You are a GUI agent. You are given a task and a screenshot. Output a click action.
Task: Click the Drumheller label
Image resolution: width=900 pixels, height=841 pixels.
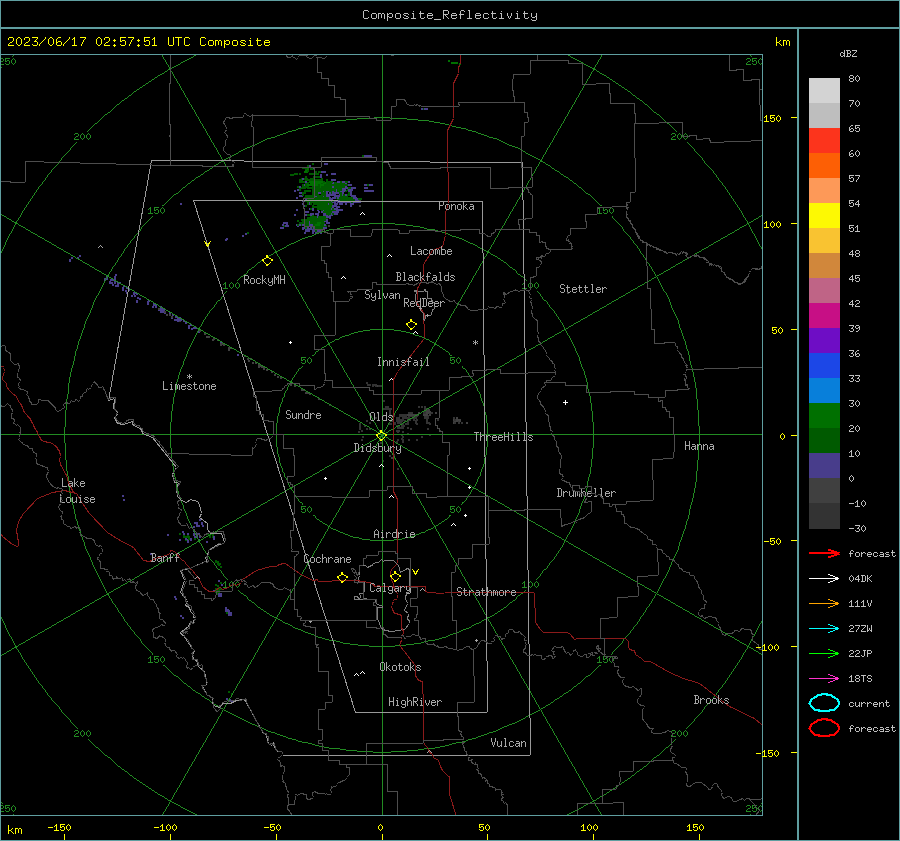pyautogui.click(x=586, y=493)
